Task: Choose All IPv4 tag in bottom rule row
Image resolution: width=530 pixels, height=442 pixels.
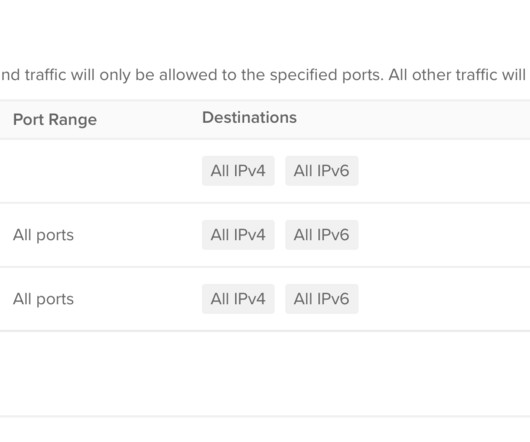Action: click(x=238, y=299)
